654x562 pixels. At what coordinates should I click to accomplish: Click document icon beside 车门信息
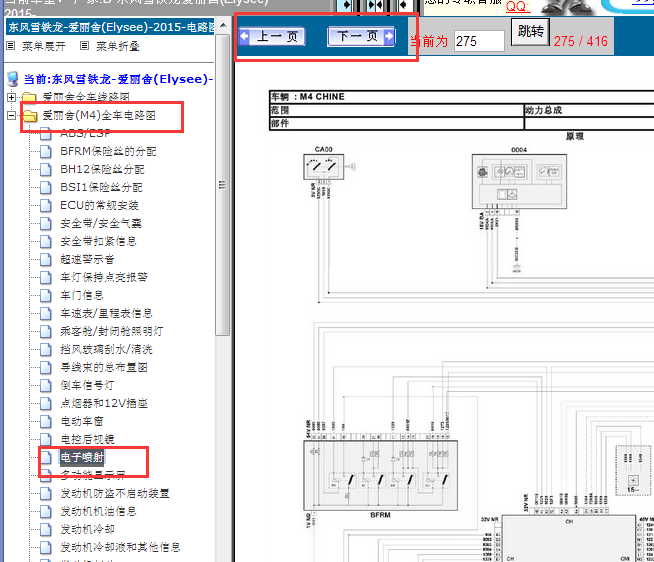[45, 295]
